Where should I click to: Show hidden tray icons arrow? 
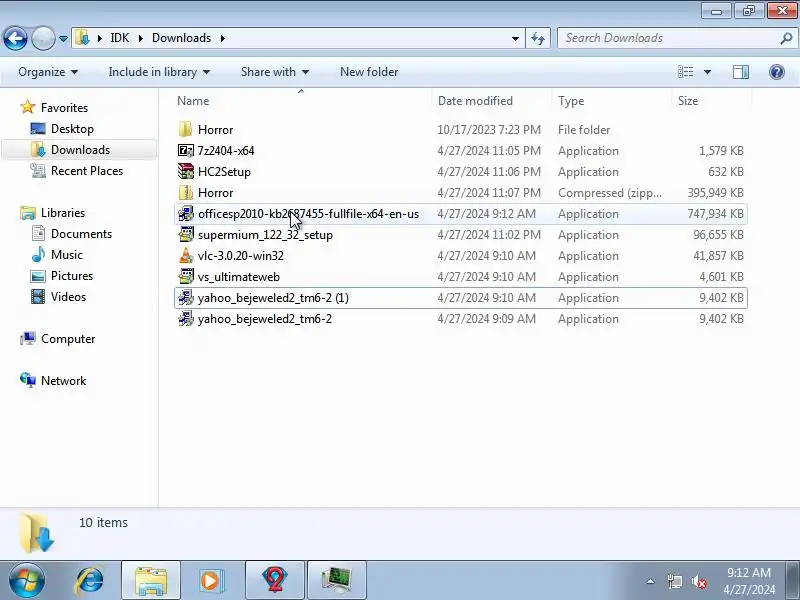click(x=651, y=581)
